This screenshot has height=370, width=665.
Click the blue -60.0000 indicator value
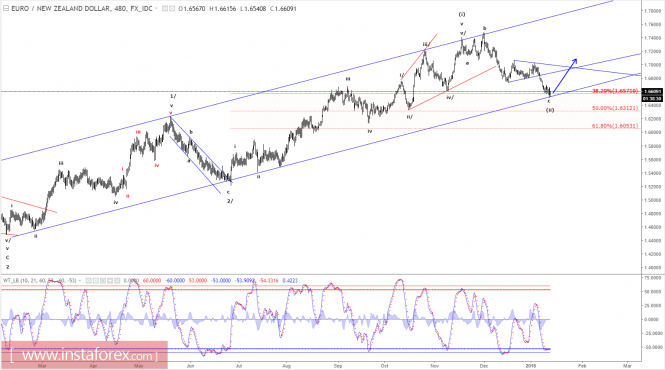175,280
